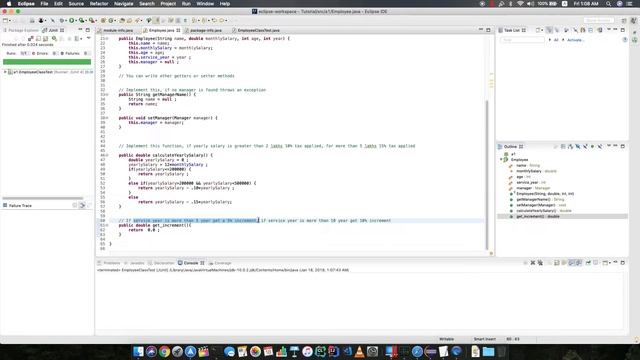Click the Quick Access search field
This screenshot has height=360, width=640.
[x=599, y=20]
